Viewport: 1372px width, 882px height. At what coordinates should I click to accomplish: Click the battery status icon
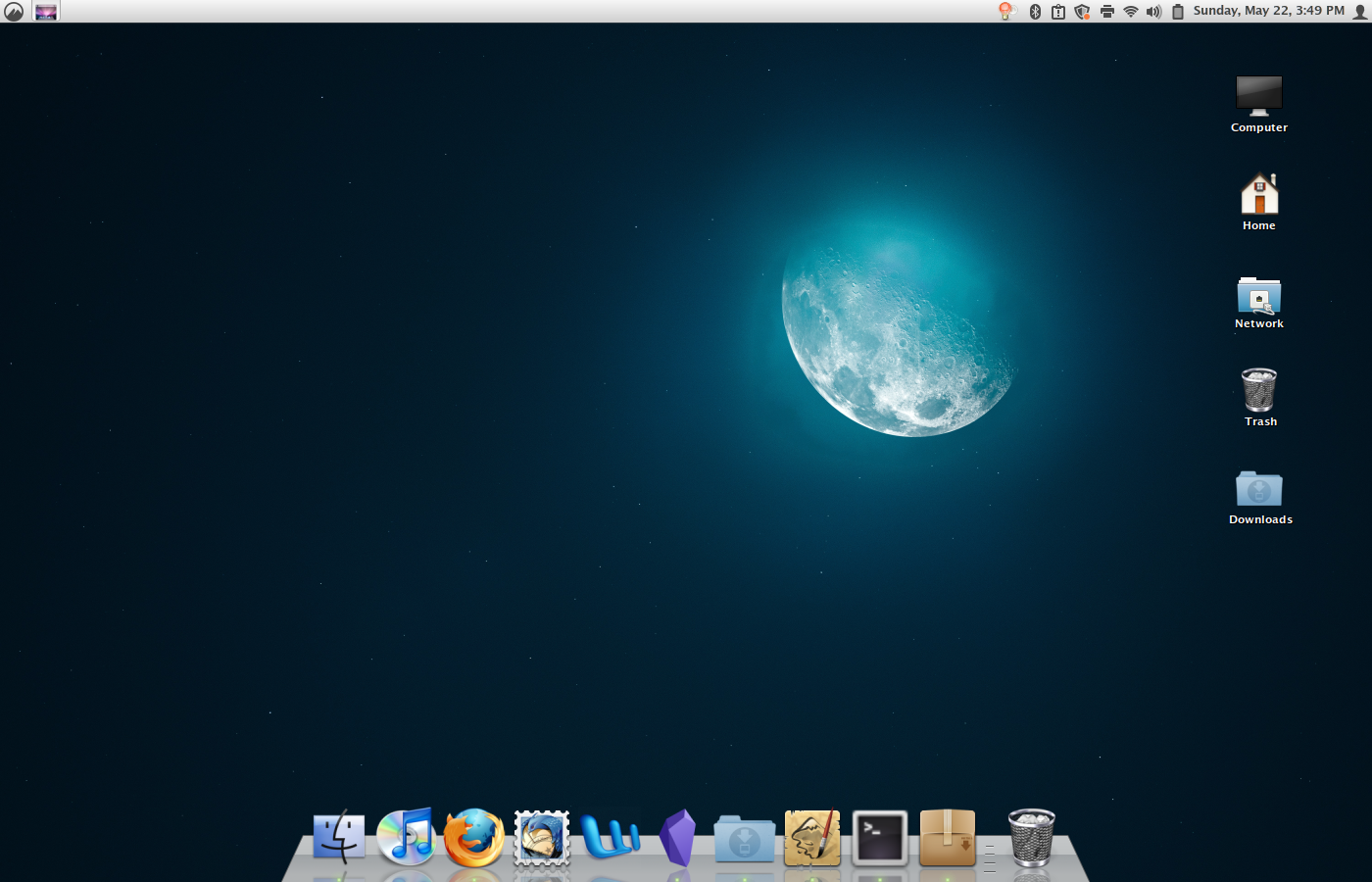point(1178,12)
